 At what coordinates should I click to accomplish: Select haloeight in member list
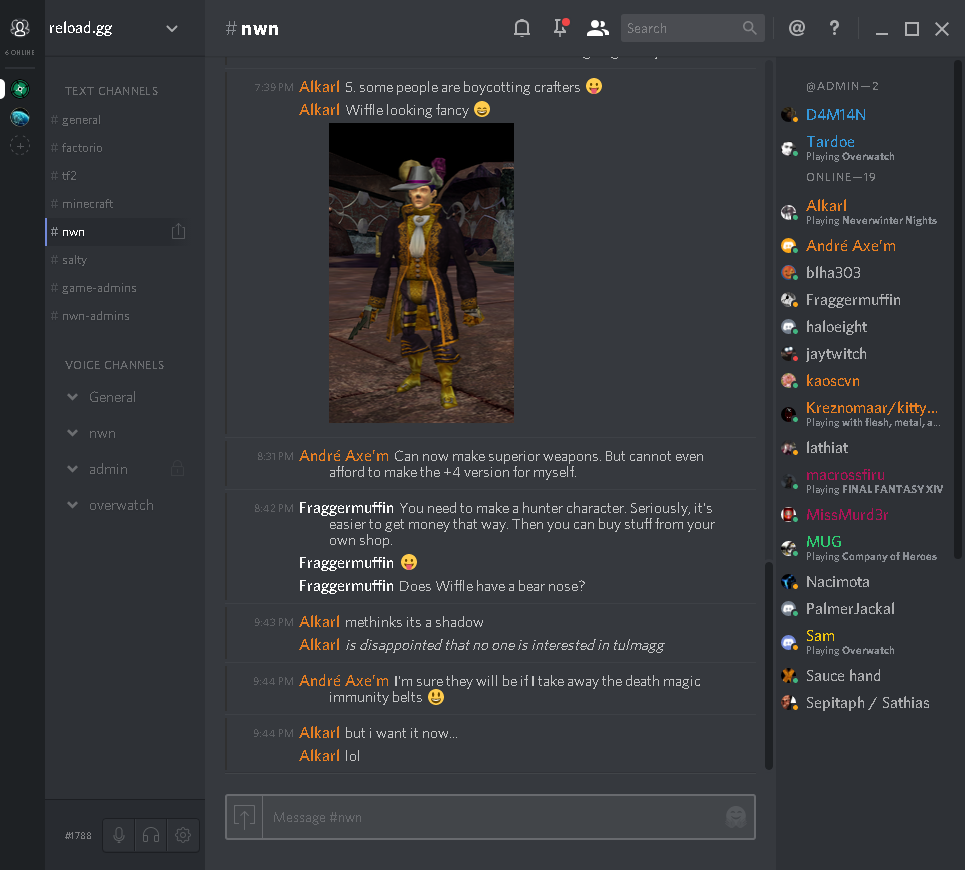tap(865, 327)
